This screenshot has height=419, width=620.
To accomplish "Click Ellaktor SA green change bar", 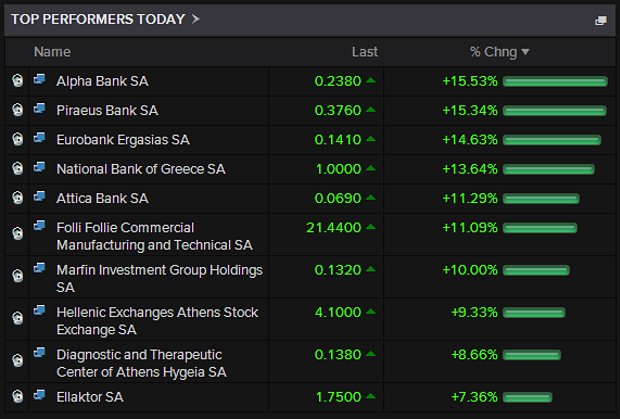I will pyautogui.click(x=527, y=397).
